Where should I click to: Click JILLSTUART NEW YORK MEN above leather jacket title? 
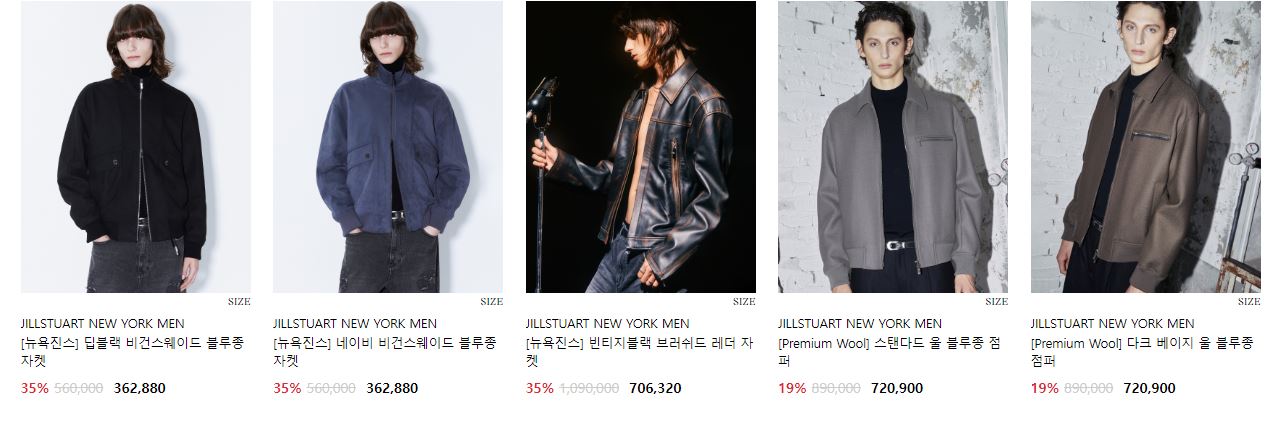click(607, 324)
